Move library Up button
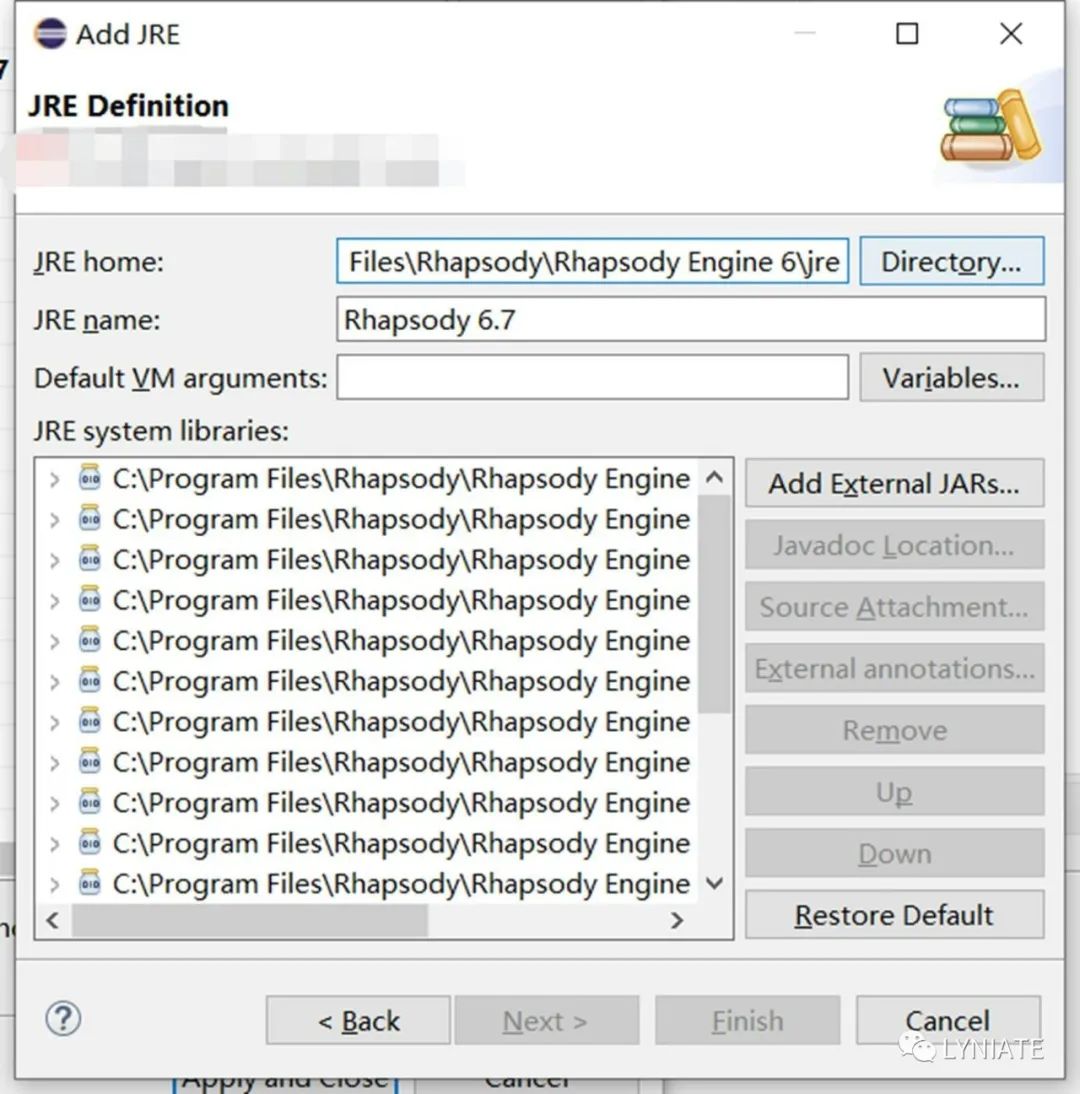1080x1094 pixels. click(x=894, y=792)
